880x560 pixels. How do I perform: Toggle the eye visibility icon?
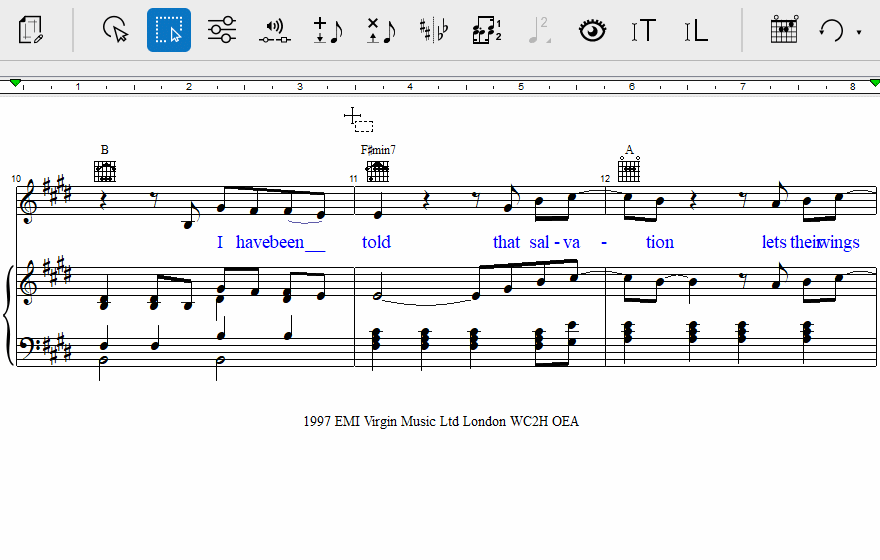pyautogui.click(x=593, y=30)
